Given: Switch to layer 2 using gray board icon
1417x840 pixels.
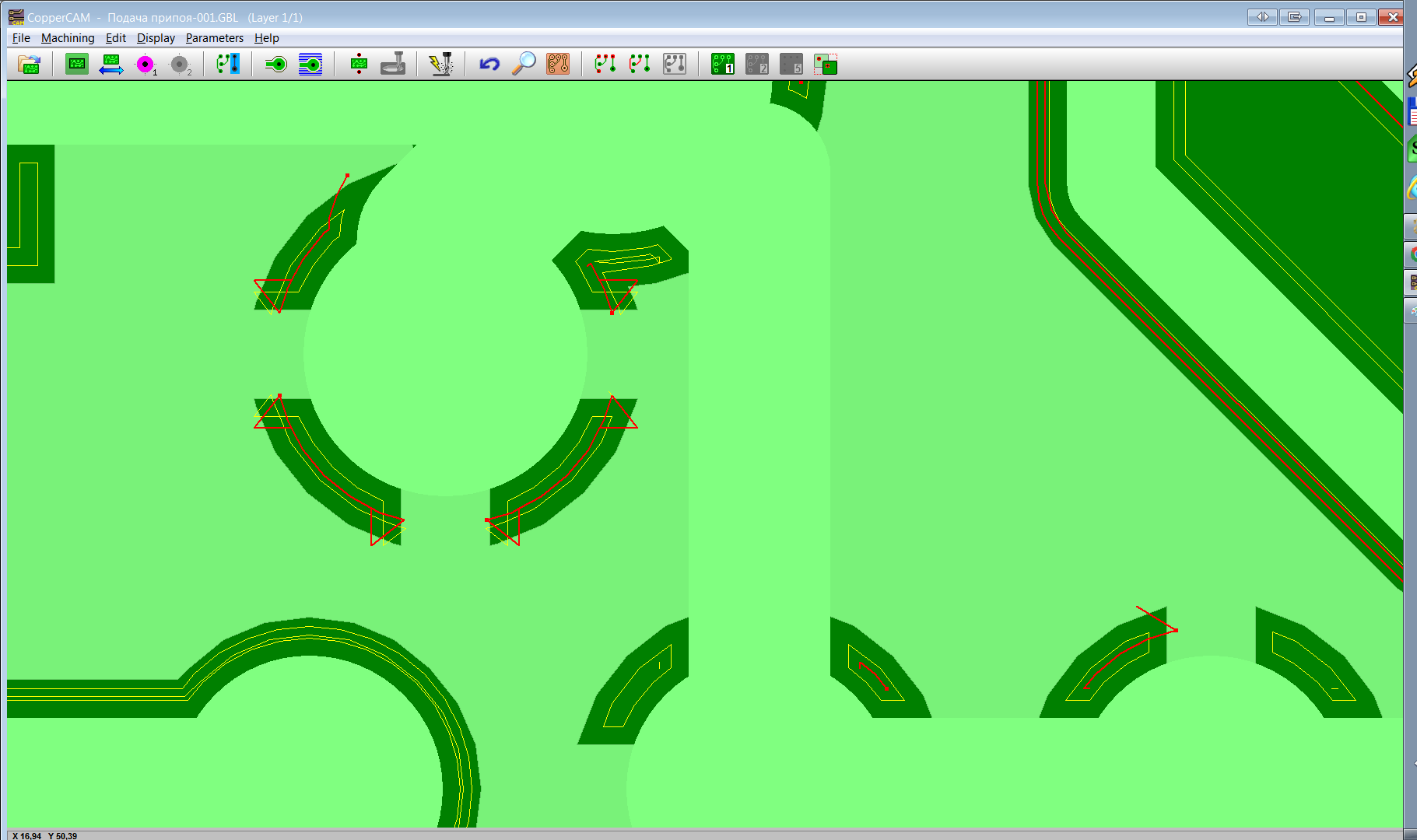Looking at the screenshot, I should click(x=757, y=64).
